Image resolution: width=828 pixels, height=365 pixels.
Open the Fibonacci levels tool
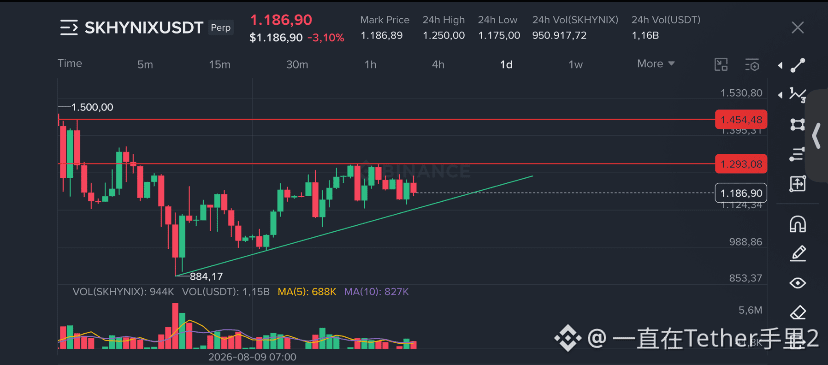797,154
